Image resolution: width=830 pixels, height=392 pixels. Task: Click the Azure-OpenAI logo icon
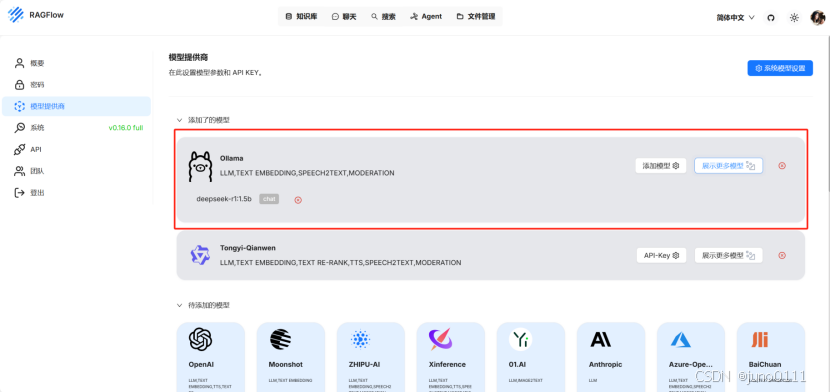coord(681,339)
